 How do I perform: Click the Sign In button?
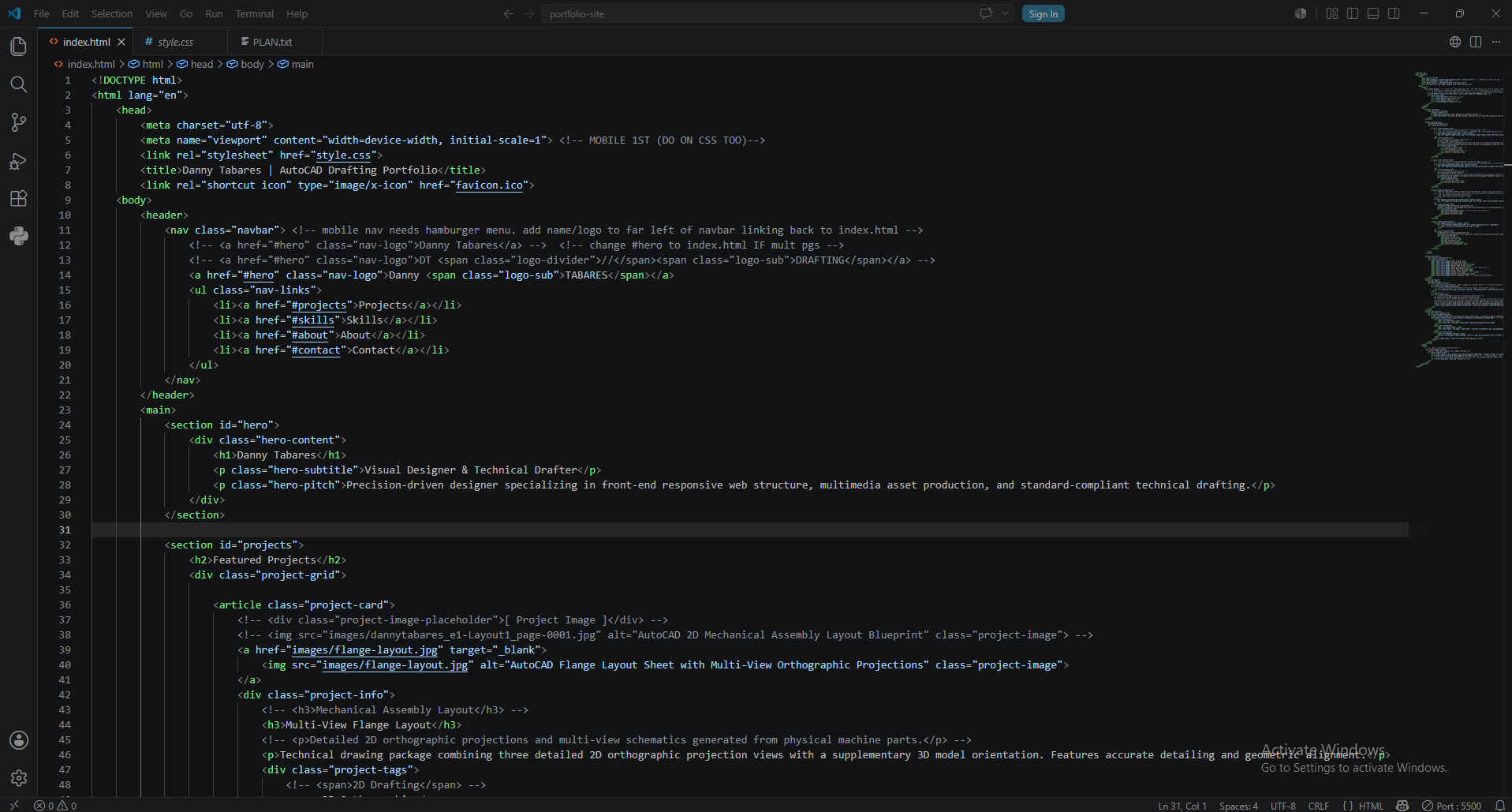[1043, 13]
